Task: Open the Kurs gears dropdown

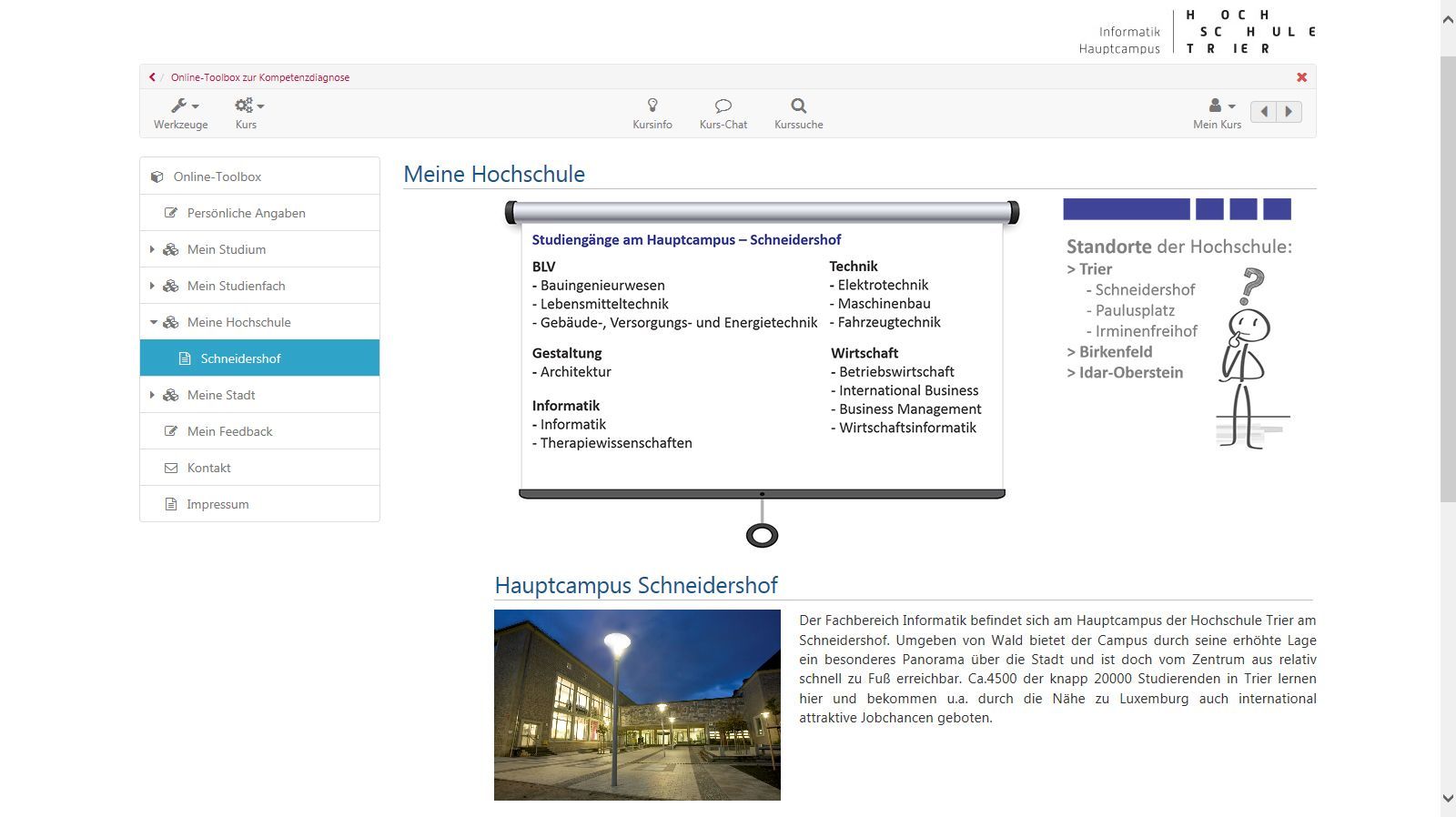Action: 248,114
